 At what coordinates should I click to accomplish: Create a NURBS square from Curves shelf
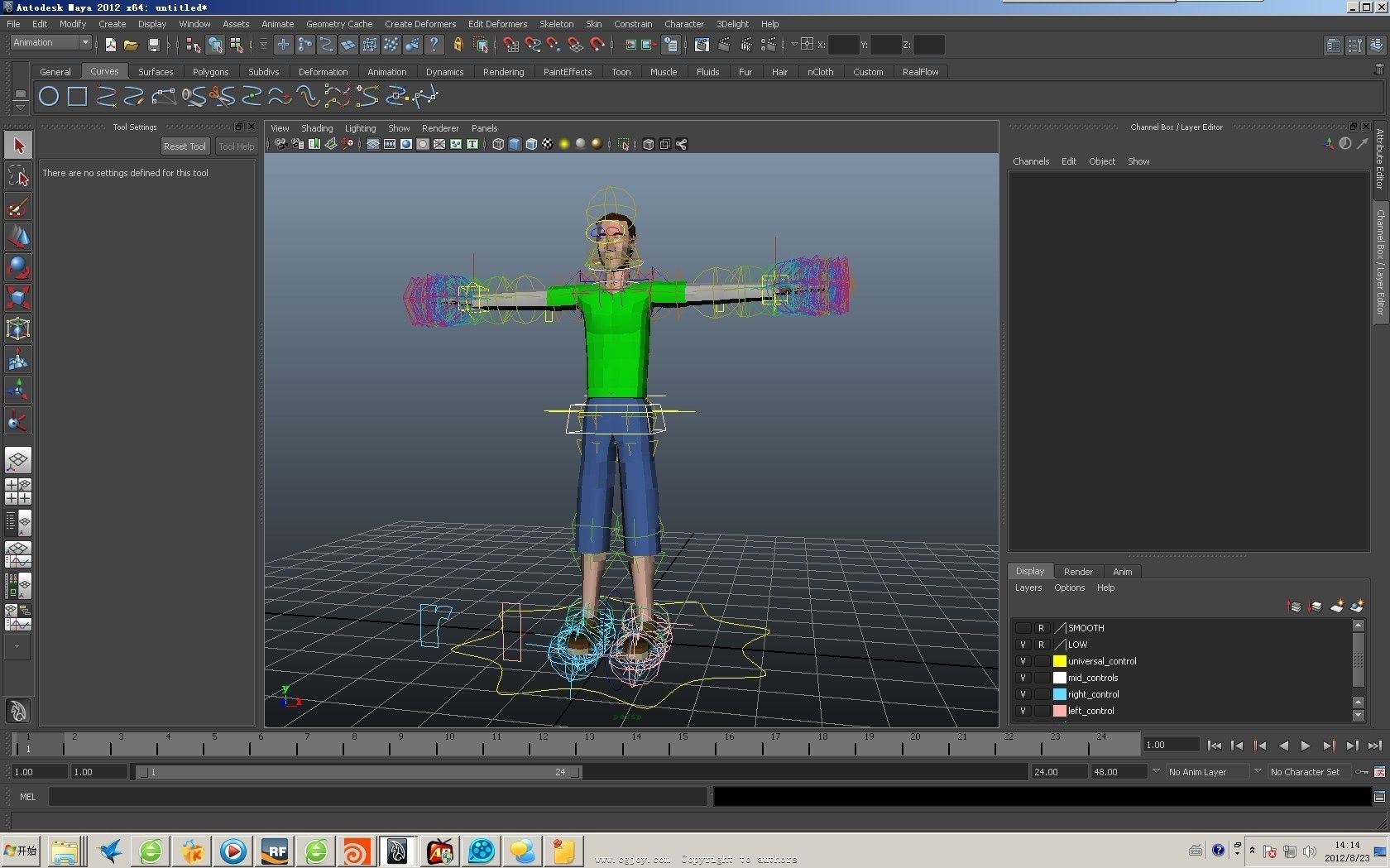coord(77,97)
